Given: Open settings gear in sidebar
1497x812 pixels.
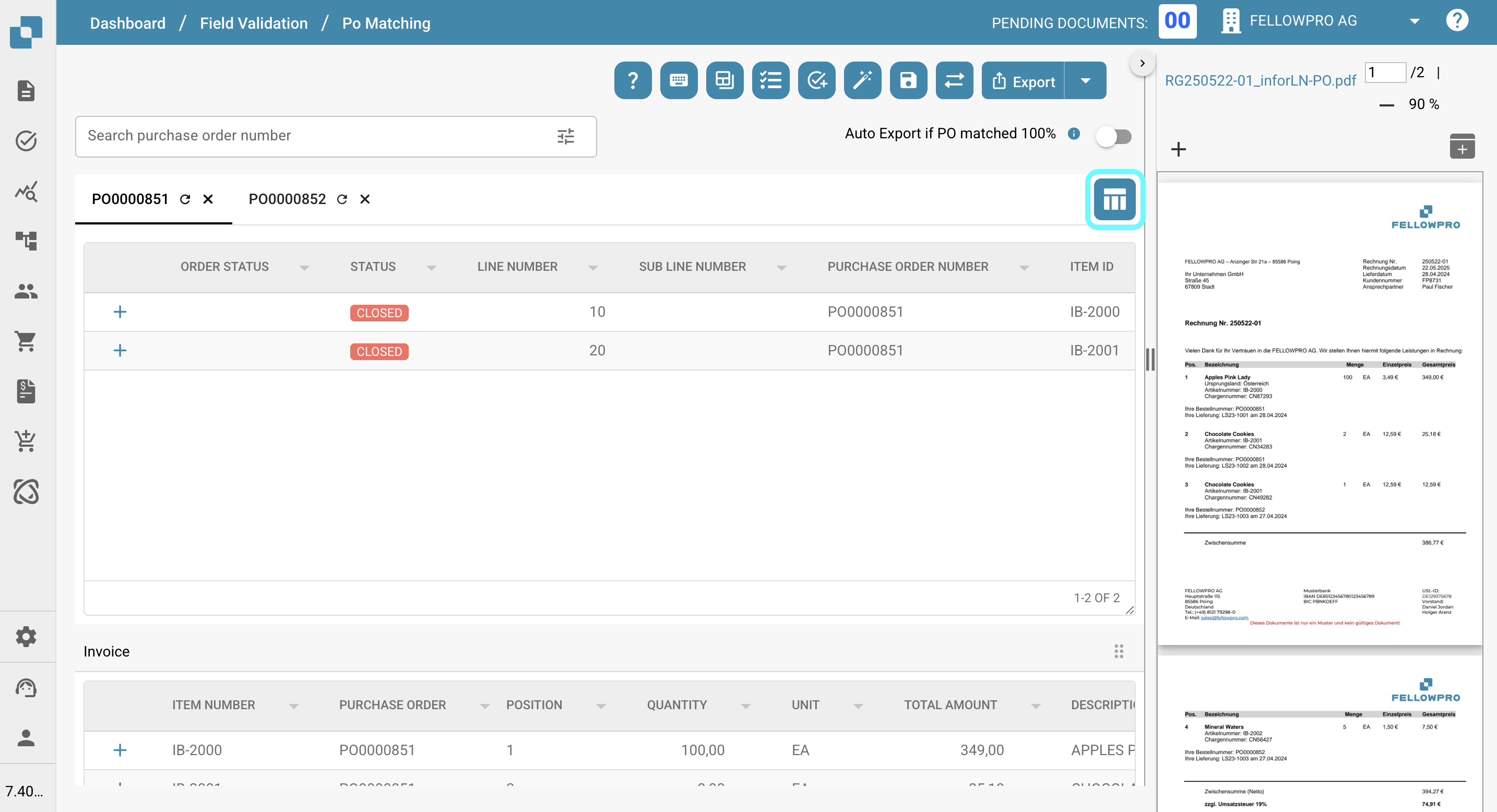Looking at the screenshot, I should 26,637.
